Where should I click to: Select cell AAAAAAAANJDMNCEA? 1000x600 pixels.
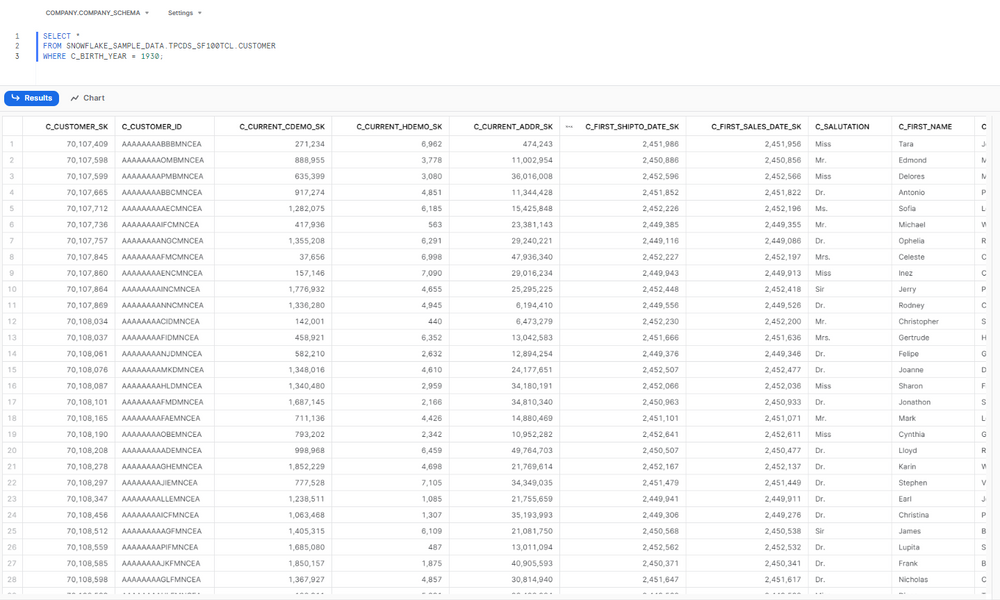(x=161, y=354)
